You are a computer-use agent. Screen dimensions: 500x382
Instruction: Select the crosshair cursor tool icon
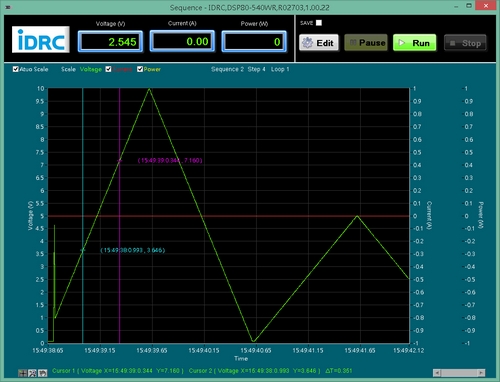click(23, 373)
